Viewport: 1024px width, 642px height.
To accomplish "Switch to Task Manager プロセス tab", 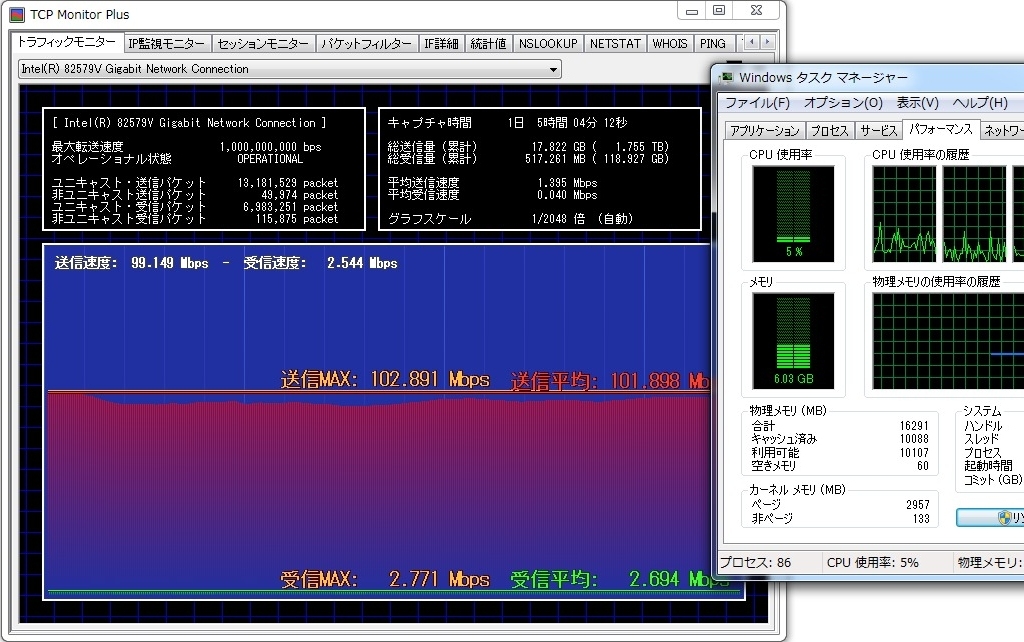I will click(x=829, y=131).
